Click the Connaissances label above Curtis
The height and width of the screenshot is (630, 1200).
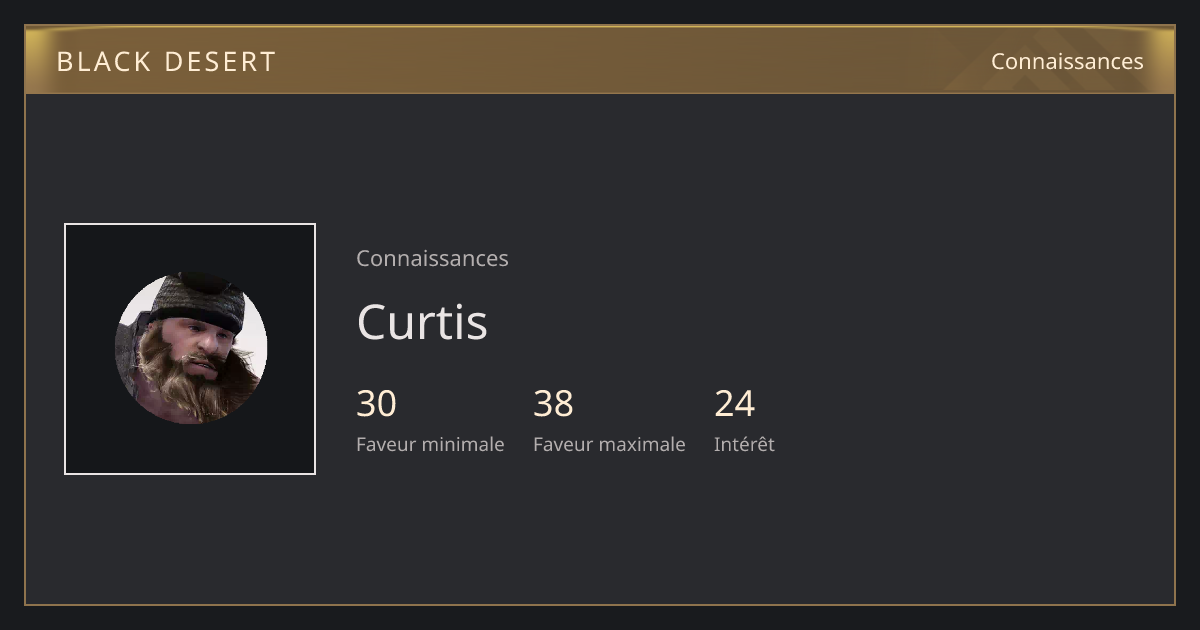click(432, 258)
